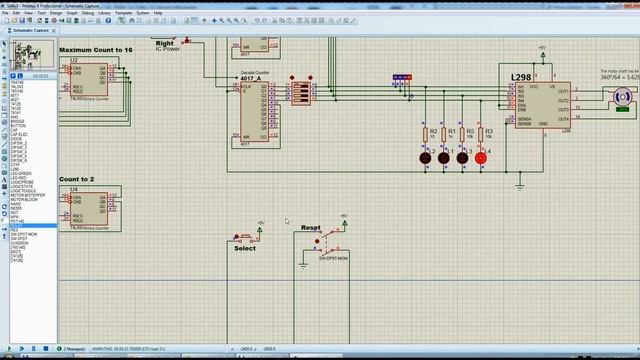Click the New Project toolbar icon

pos(7,20)
